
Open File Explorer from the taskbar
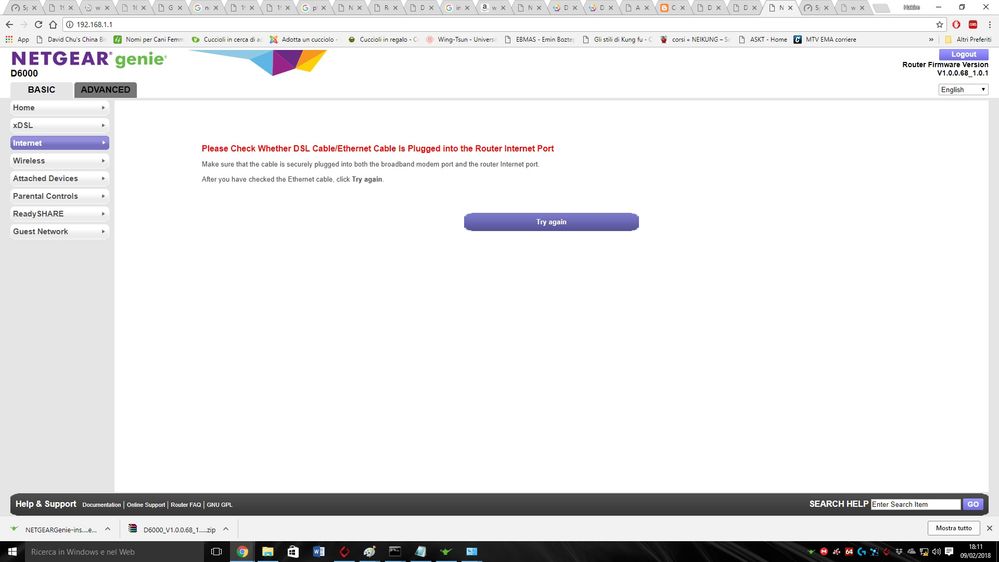click(x=268, y=551)
